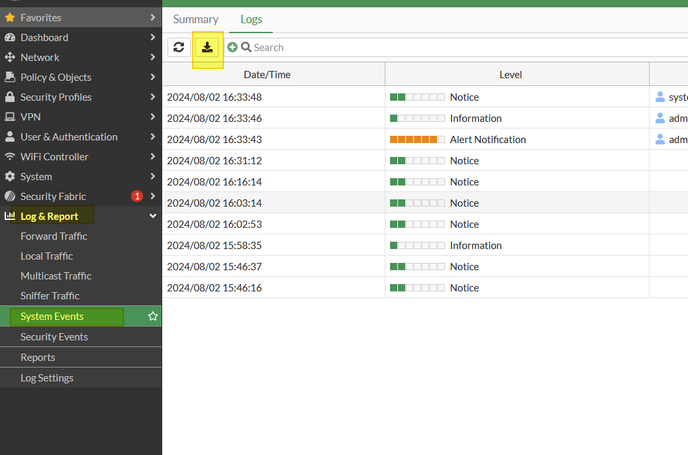688x455 pixels.
Task: Open the Reports page
Action: pos(38,357)
